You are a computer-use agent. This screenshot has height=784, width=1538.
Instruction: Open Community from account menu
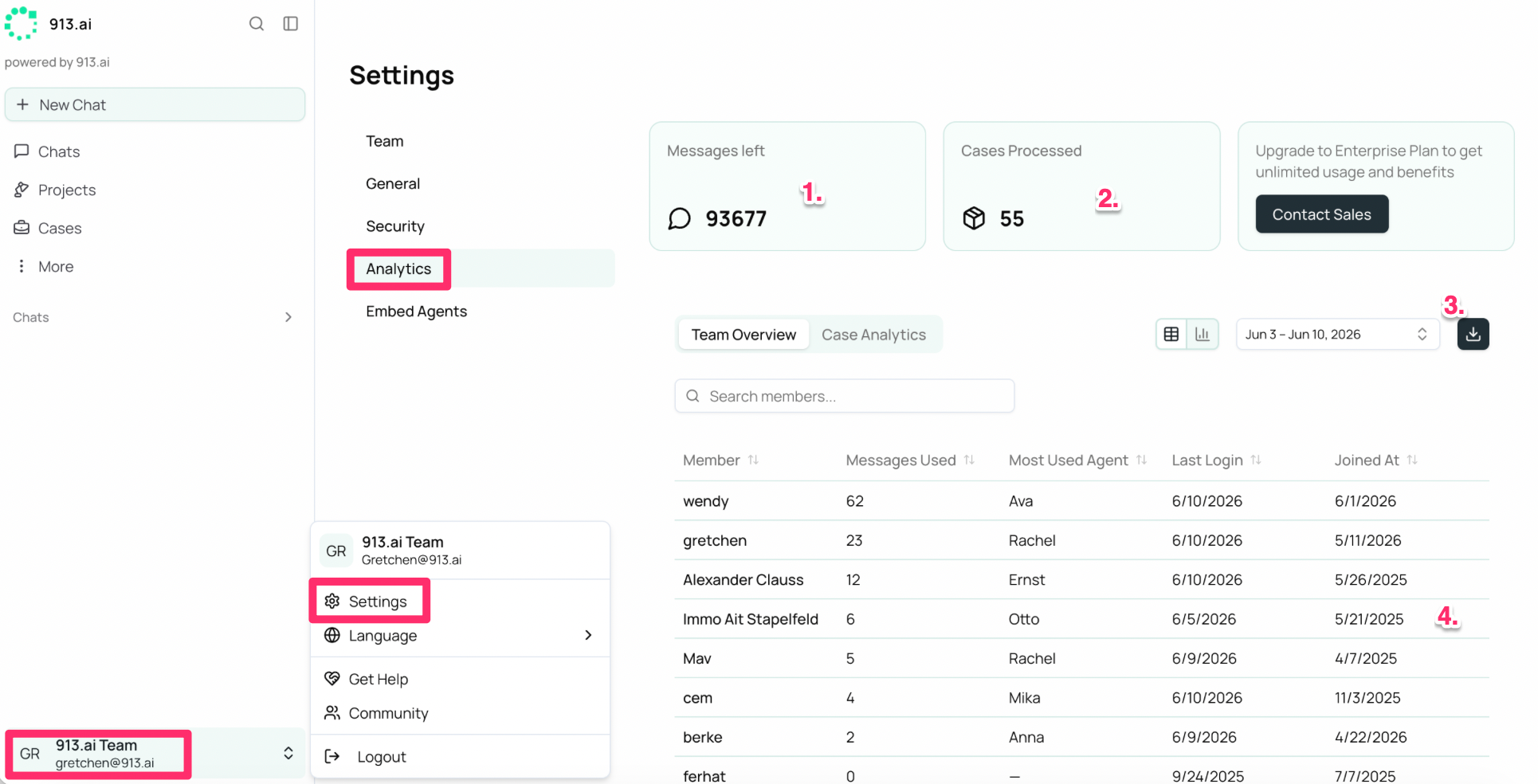[x=460, y=713]
